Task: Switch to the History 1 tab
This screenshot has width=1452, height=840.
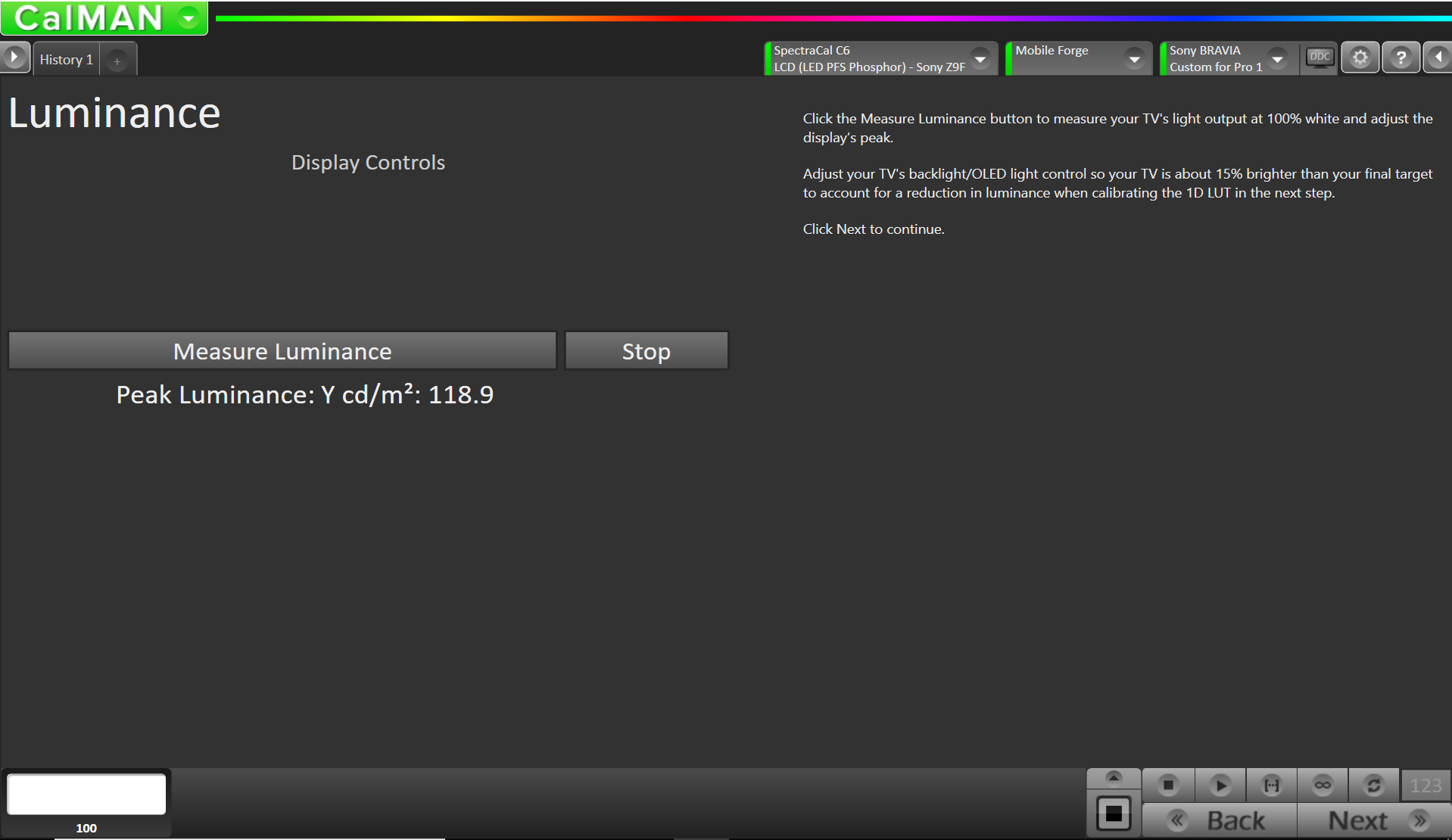Action: point(66,60)
